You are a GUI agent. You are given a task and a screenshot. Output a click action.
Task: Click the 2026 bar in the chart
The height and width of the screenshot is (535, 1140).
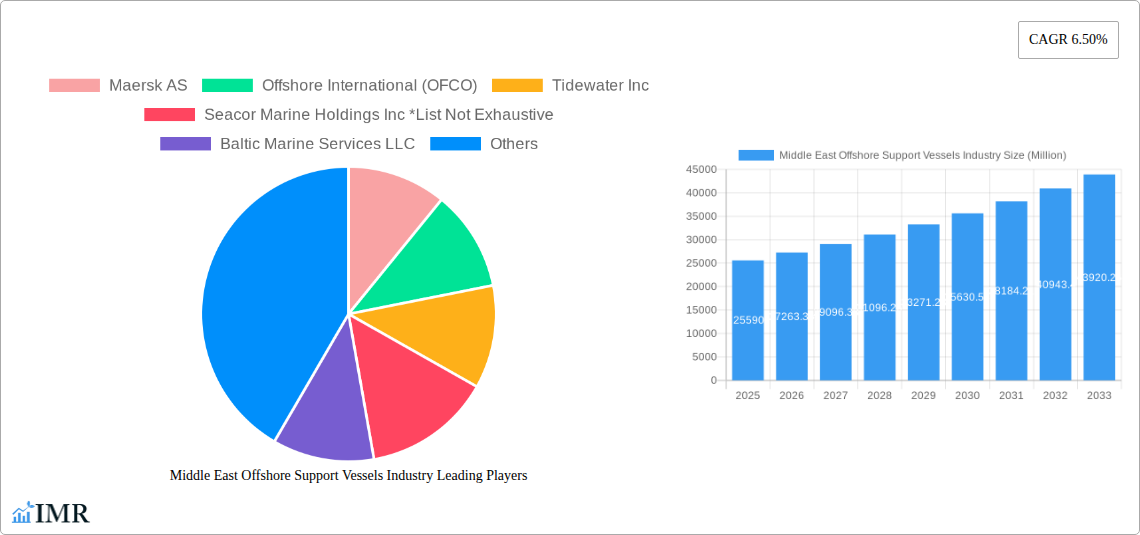[x=792, y=316]
